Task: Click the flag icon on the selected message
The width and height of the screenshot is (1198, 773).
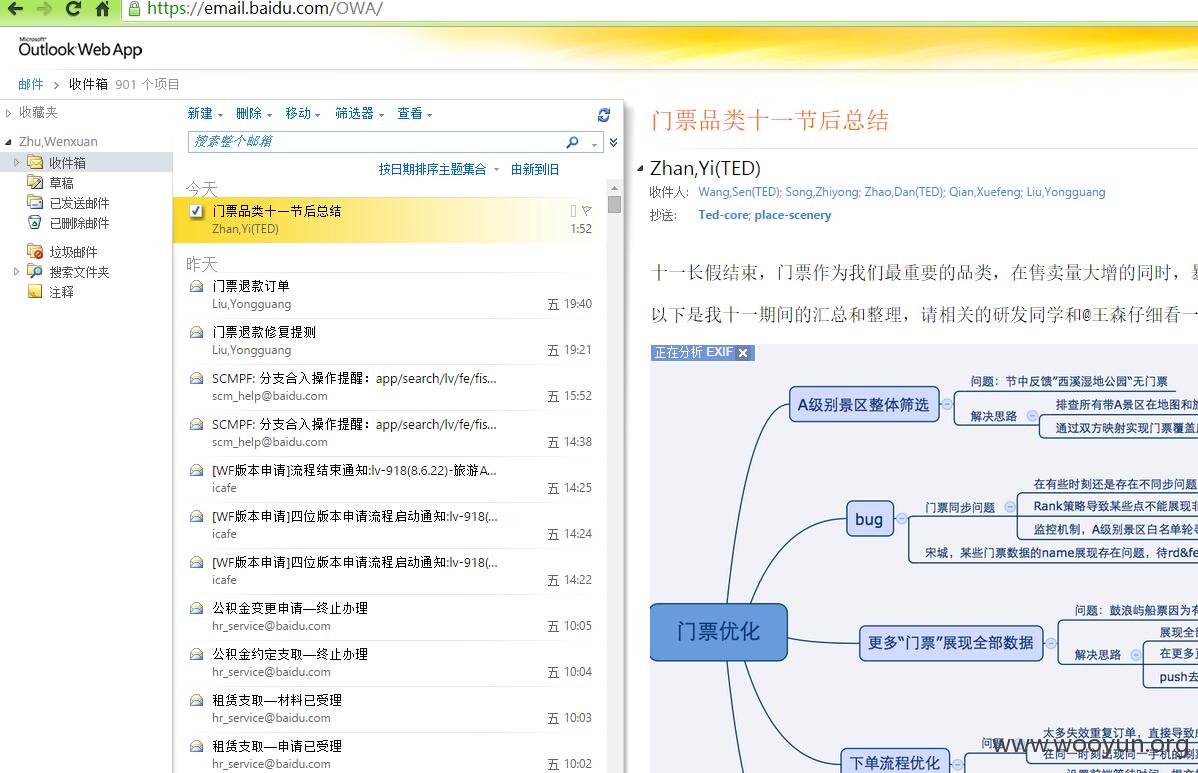Action: tap(586, 210)
